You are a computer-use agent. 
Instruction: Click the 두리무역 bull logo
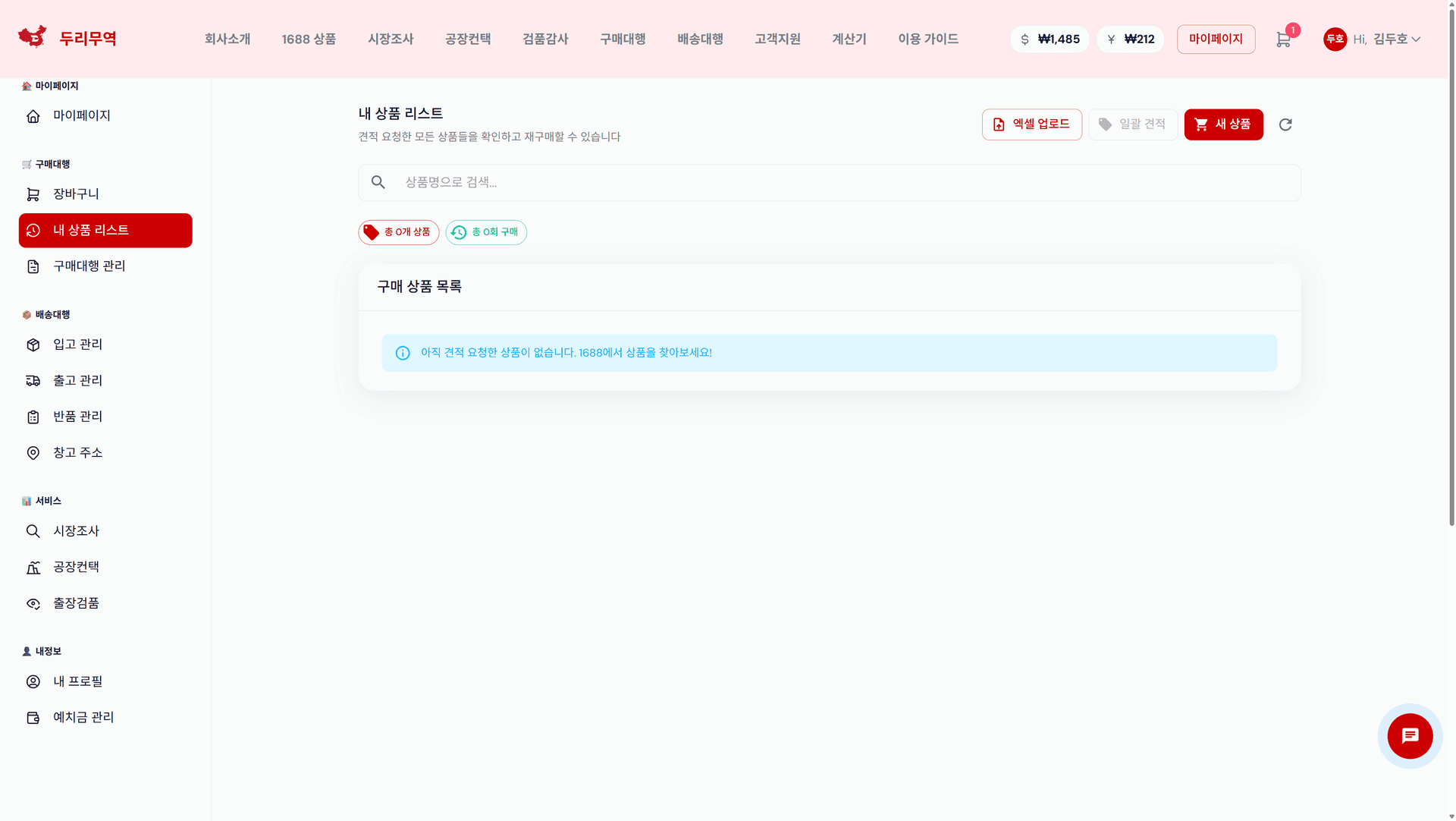[32, 36]
